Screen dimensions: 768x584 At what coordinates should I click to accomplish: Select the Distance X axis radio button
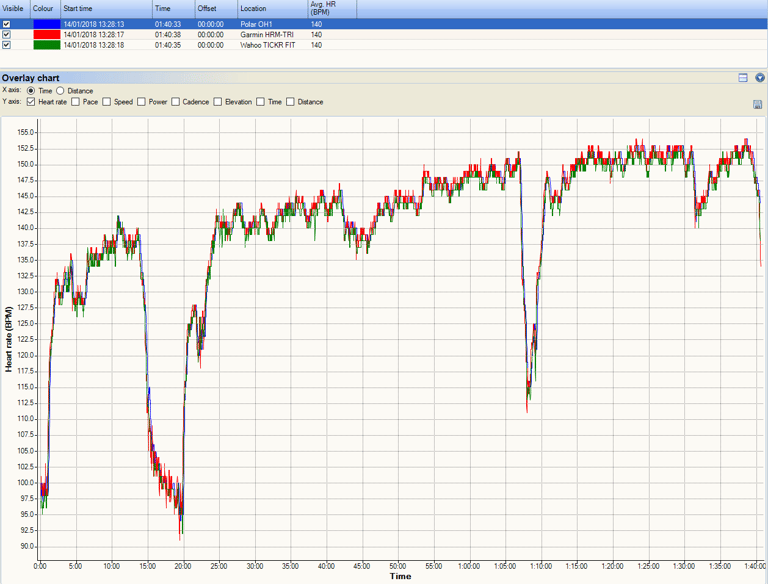(x=60, y=91)
